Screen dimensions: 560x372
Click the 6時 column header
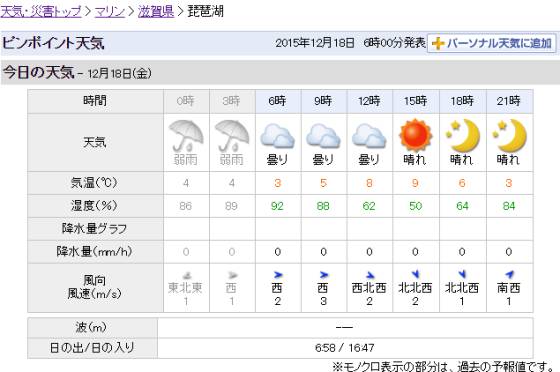(x=278, y=101)
